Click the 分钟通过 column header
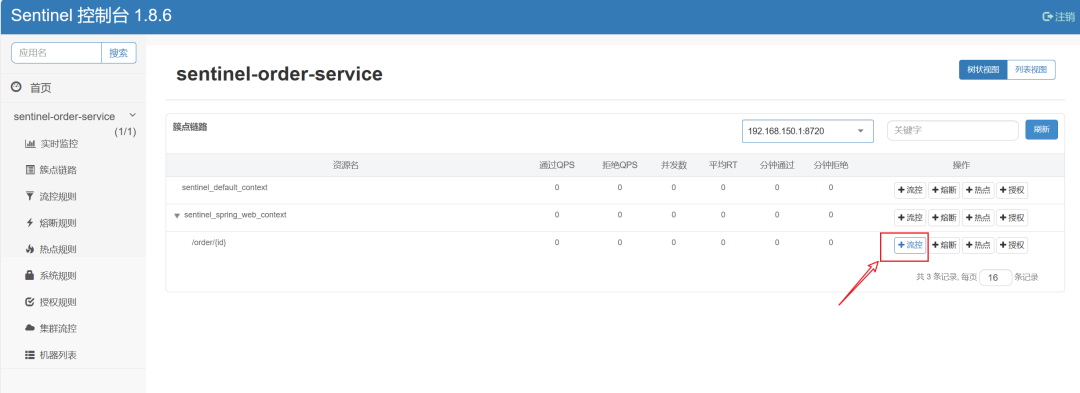The width and height of the screenshot is (1080, 393). (777, 165)
